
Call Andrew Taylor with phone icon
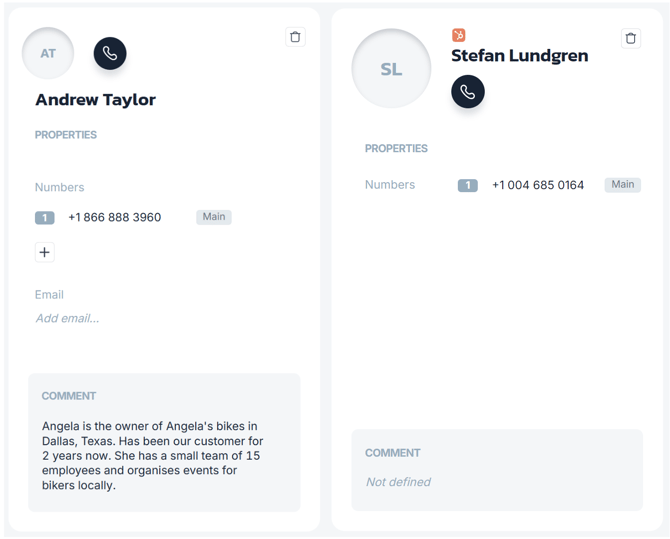pos(110,53)
